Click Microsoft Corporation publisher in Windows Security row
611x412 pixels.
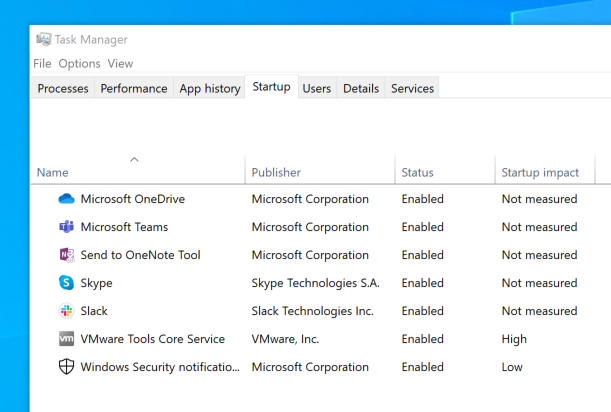click(x=310, y=367)
